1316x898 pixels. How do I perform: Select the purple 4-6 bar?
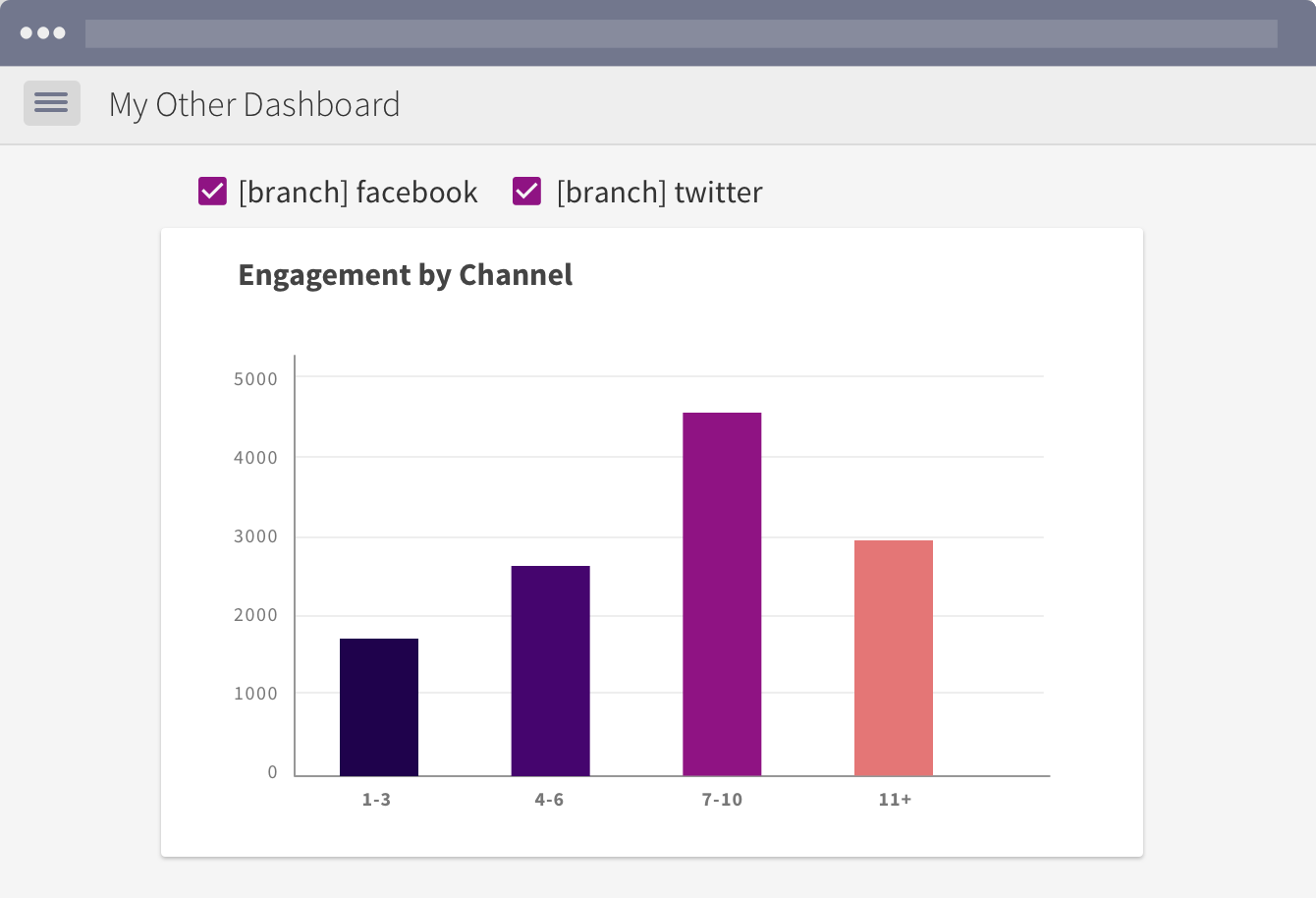coord(550,671)
